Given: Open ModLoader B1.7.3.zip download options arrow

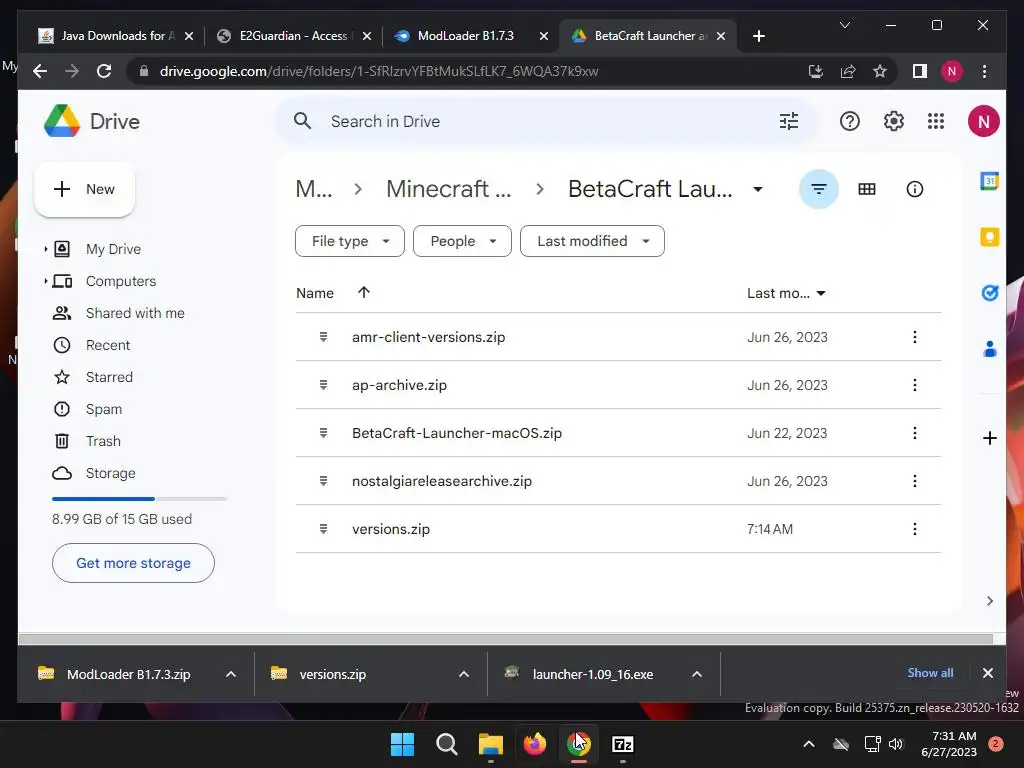Looking at the screenshot, I should coord(231,674).
